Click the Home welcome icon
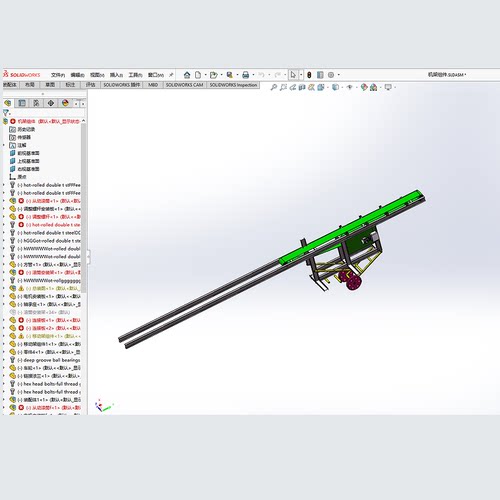 click(187, 75)
